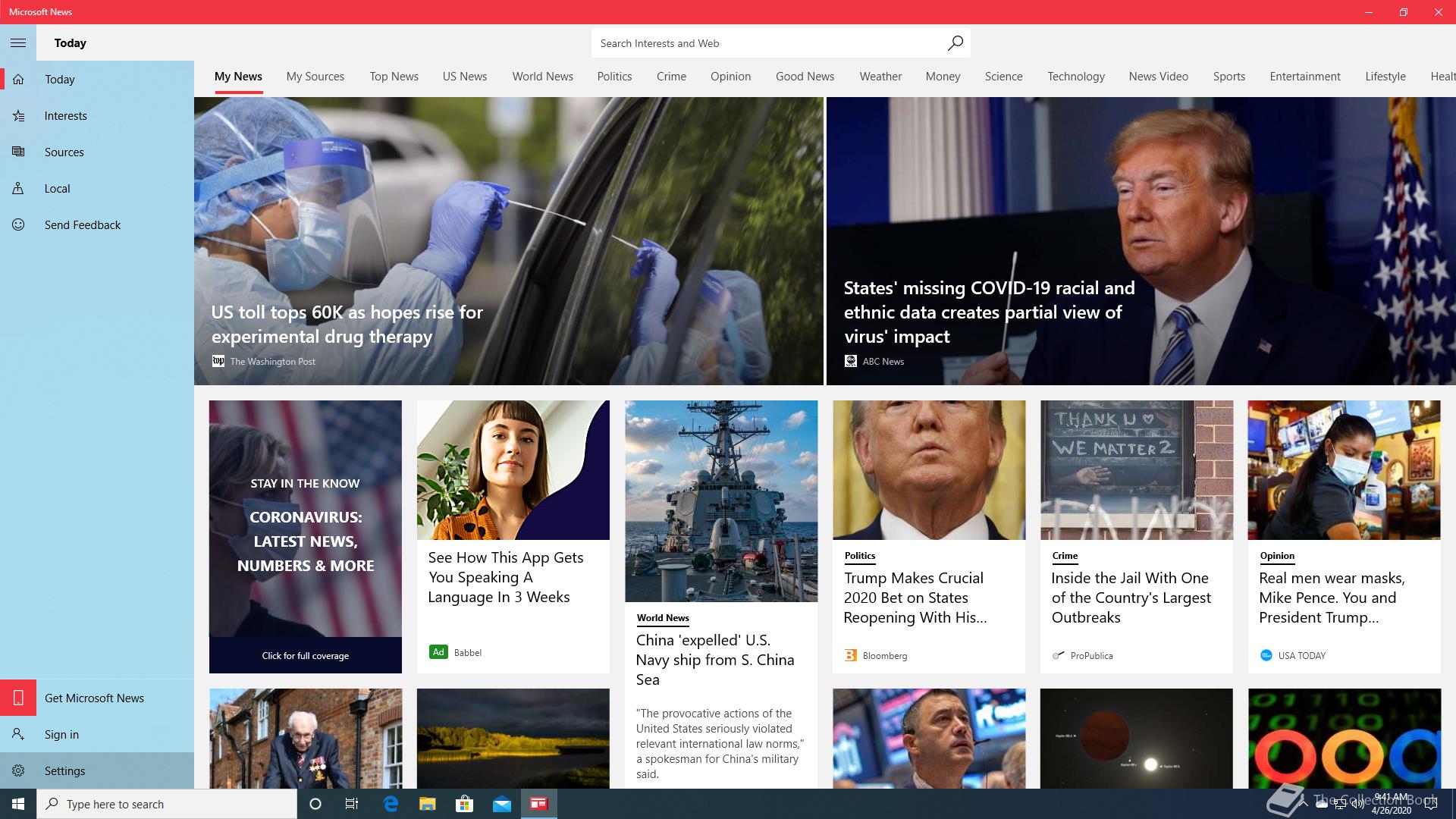Open Task View on the taskbar
Image resolution: width=1456 pixels, height=819 pixels.
352,804
